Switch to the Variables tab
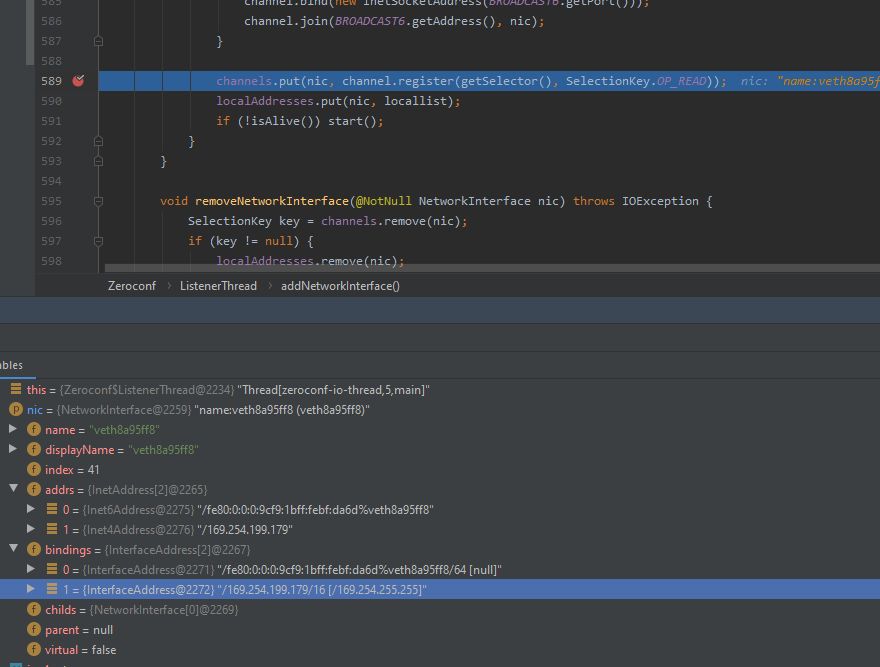This screenshot has height=667, width=880. pos(10,364)
